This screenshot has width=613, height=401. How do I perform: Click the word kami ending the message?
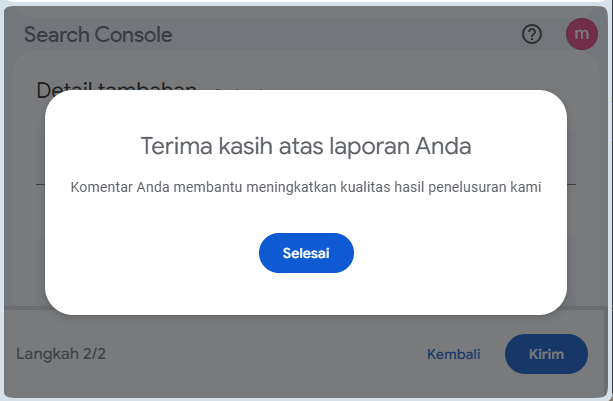click(x=524, y=188)
